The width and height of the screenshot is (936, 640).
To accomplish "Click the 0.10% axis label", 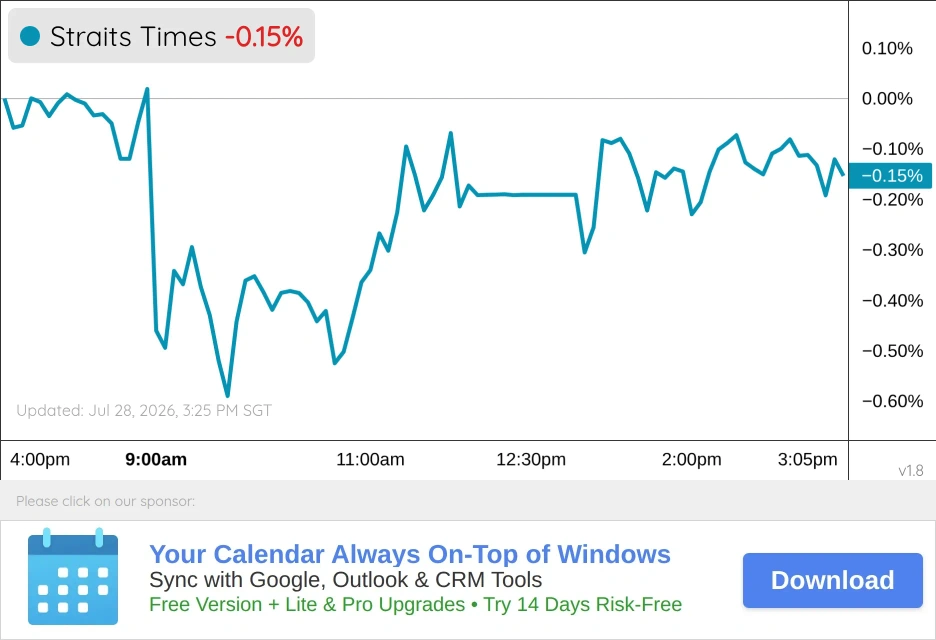I will click(887, 48).
